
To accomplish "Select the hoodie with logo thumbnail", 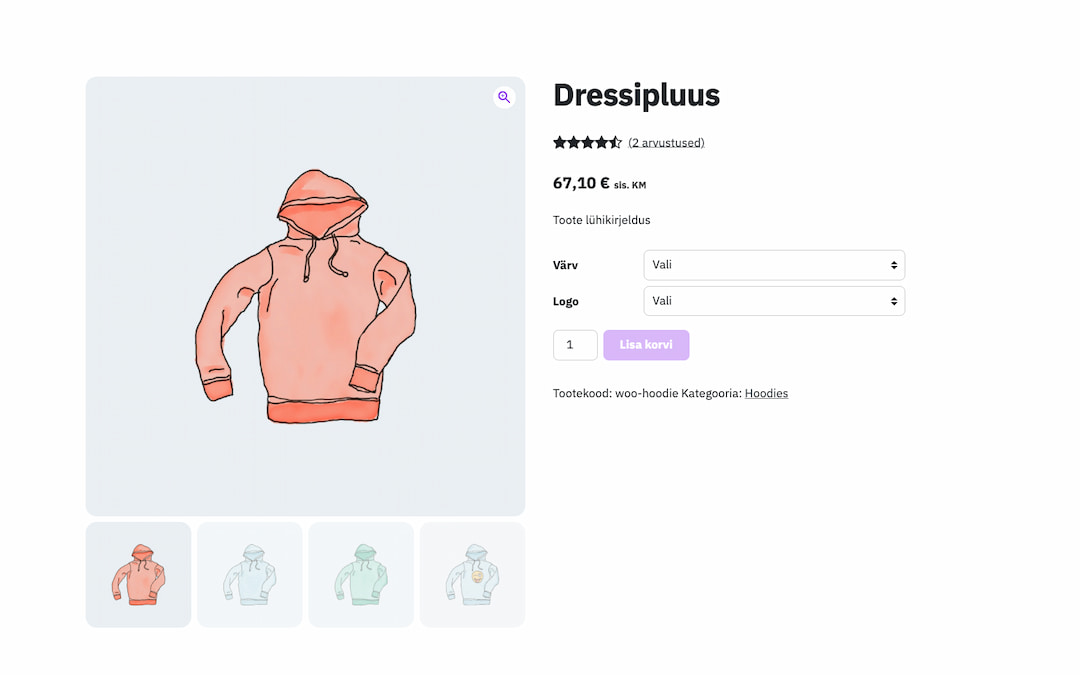I will (x=472, y=574).
